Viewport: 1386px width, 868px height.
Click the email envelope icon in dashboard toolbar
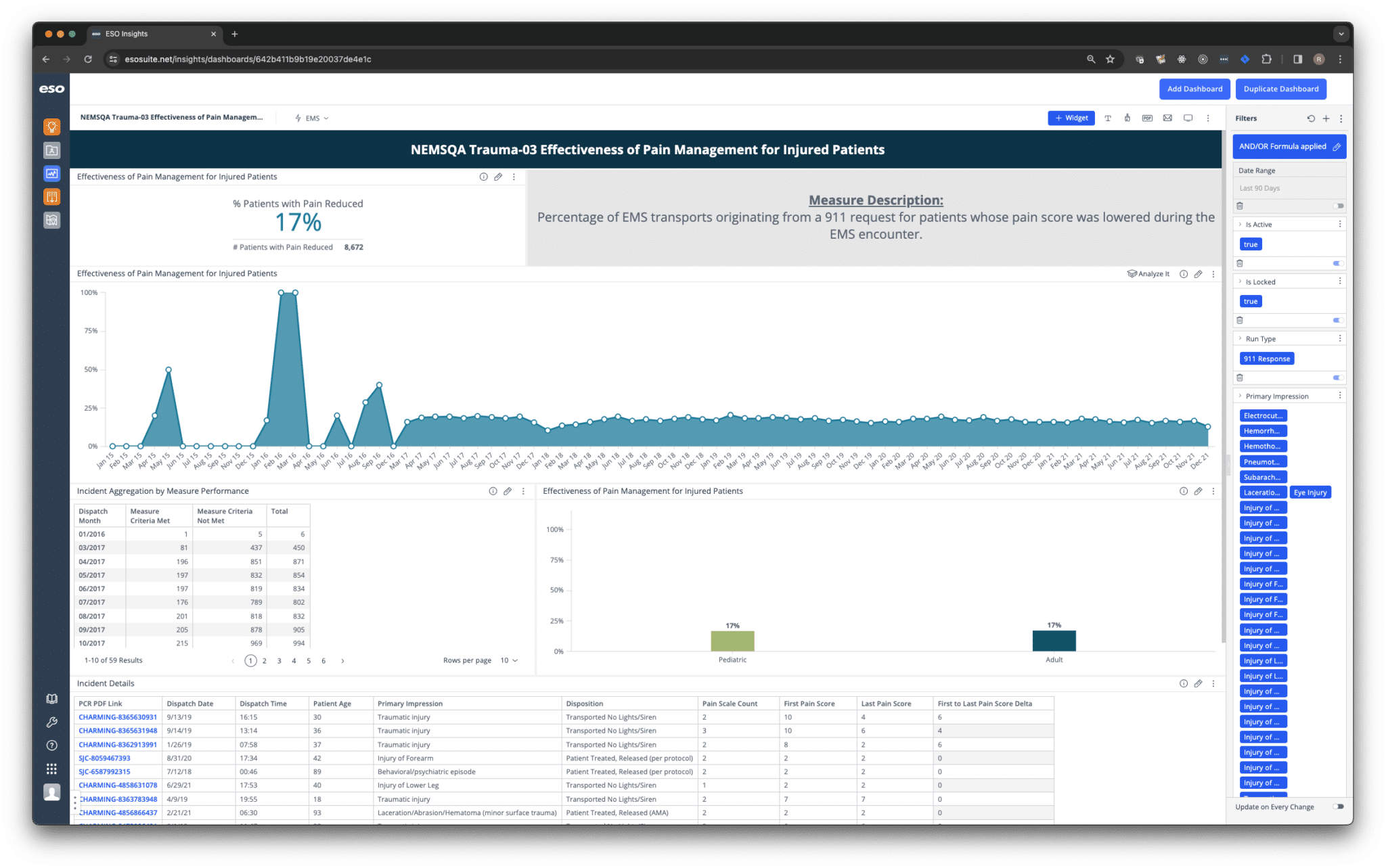[x=1167, y=118]
